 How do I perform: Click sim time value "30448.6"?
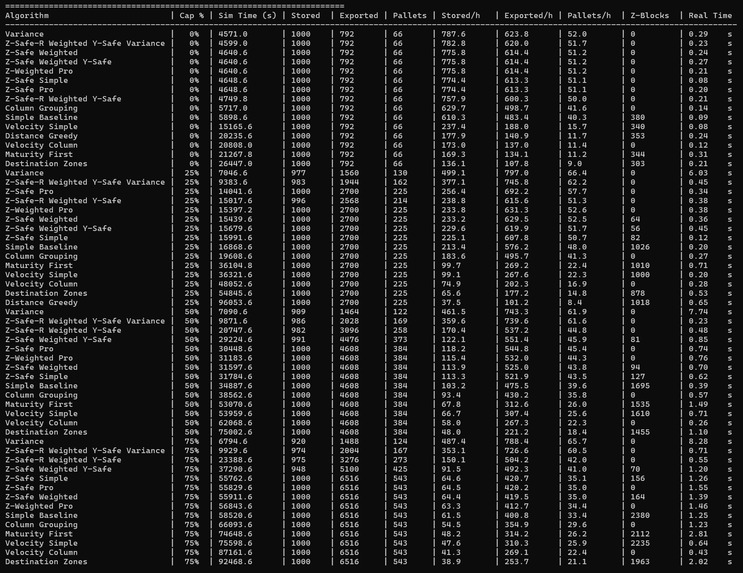pos(235,349)
